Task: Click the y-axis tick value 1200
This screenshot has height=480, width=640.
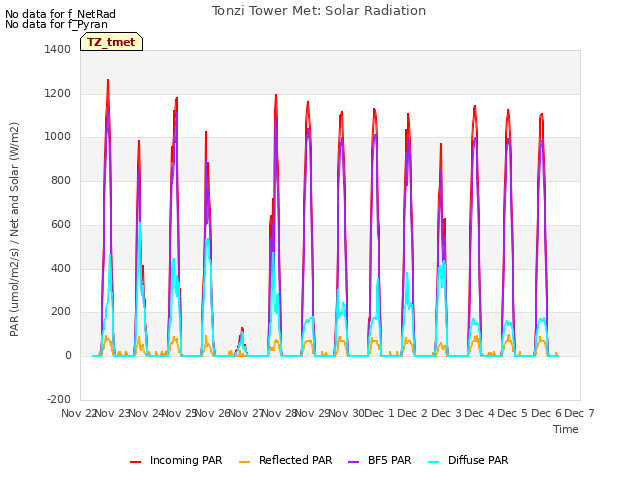Action: (58, 93)
